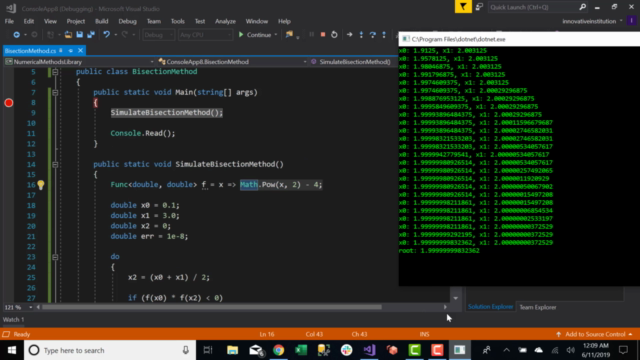Click the dotnet.exe console window title bar

click(x=519, y=39)
